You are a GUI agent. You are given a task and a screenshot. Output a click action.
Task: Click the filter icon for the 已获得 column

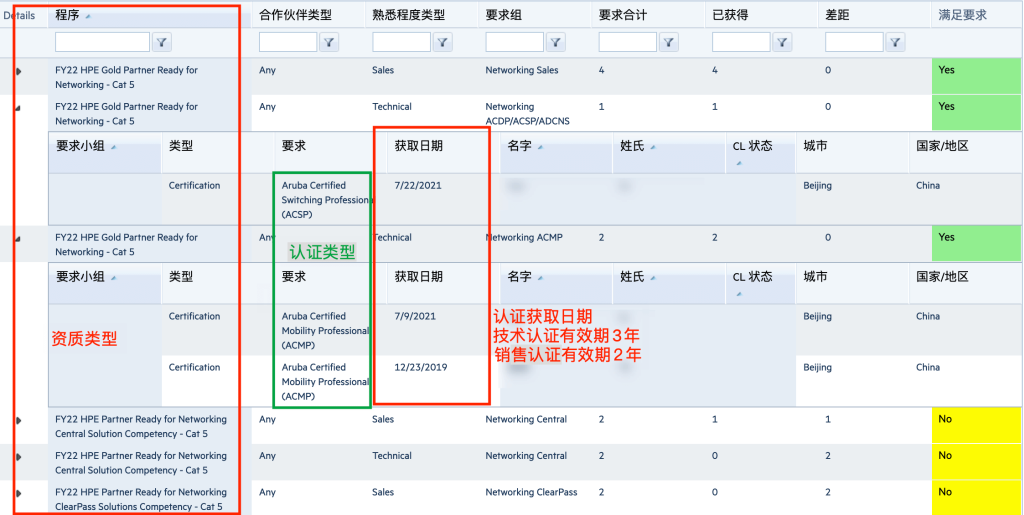click(x=782, y=42)
